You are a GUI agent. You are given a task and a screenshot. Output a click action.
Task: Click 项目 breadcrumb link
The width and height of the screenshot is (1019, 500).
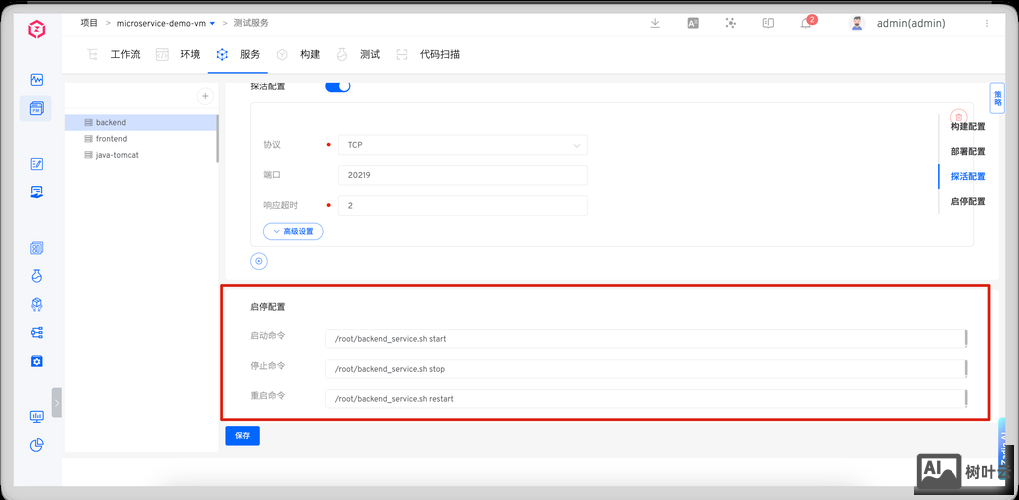click(x=89, y=23)
